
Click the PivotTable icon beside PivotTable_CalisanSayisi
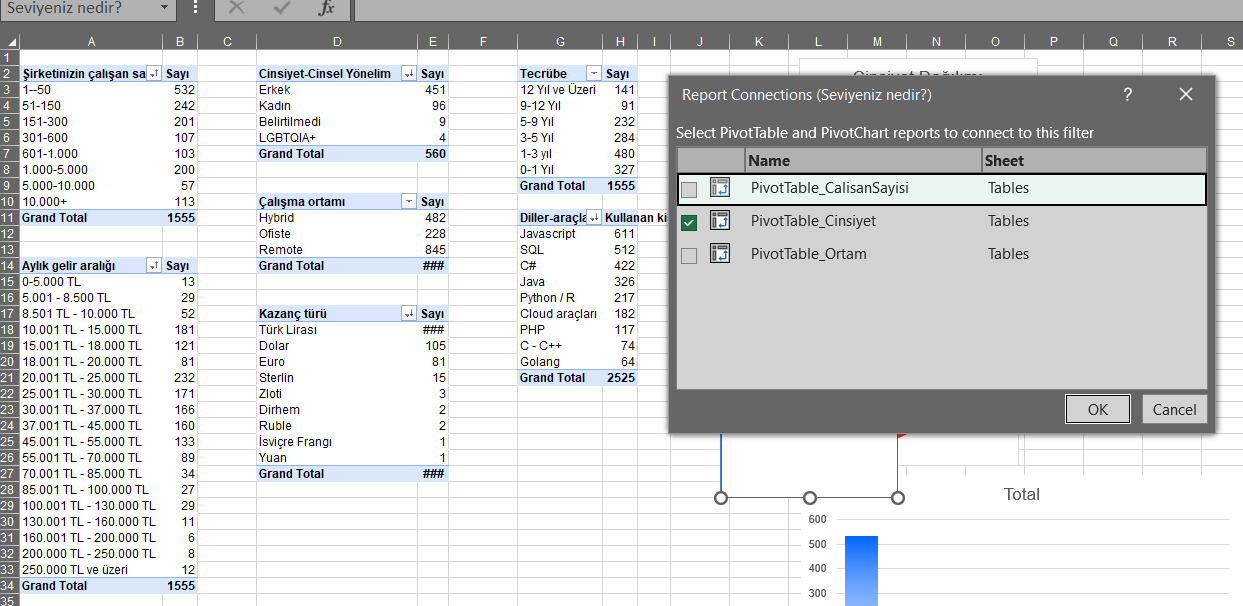(x=721, y=188)
